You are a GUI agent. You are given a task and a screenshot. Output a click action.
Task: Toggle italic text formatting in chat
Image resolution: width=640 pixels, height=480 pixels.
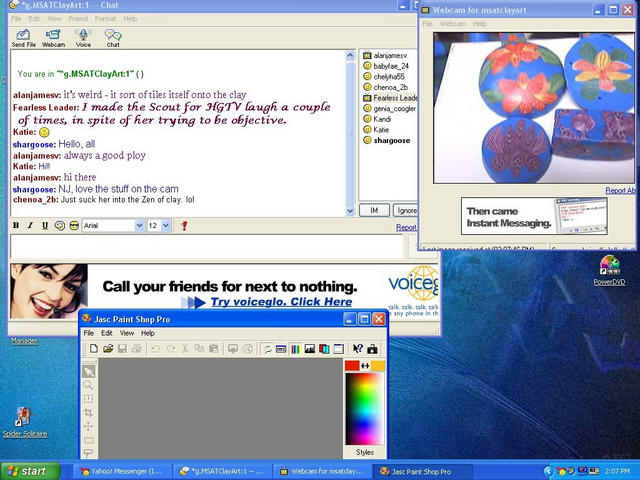tap(30, 225)
